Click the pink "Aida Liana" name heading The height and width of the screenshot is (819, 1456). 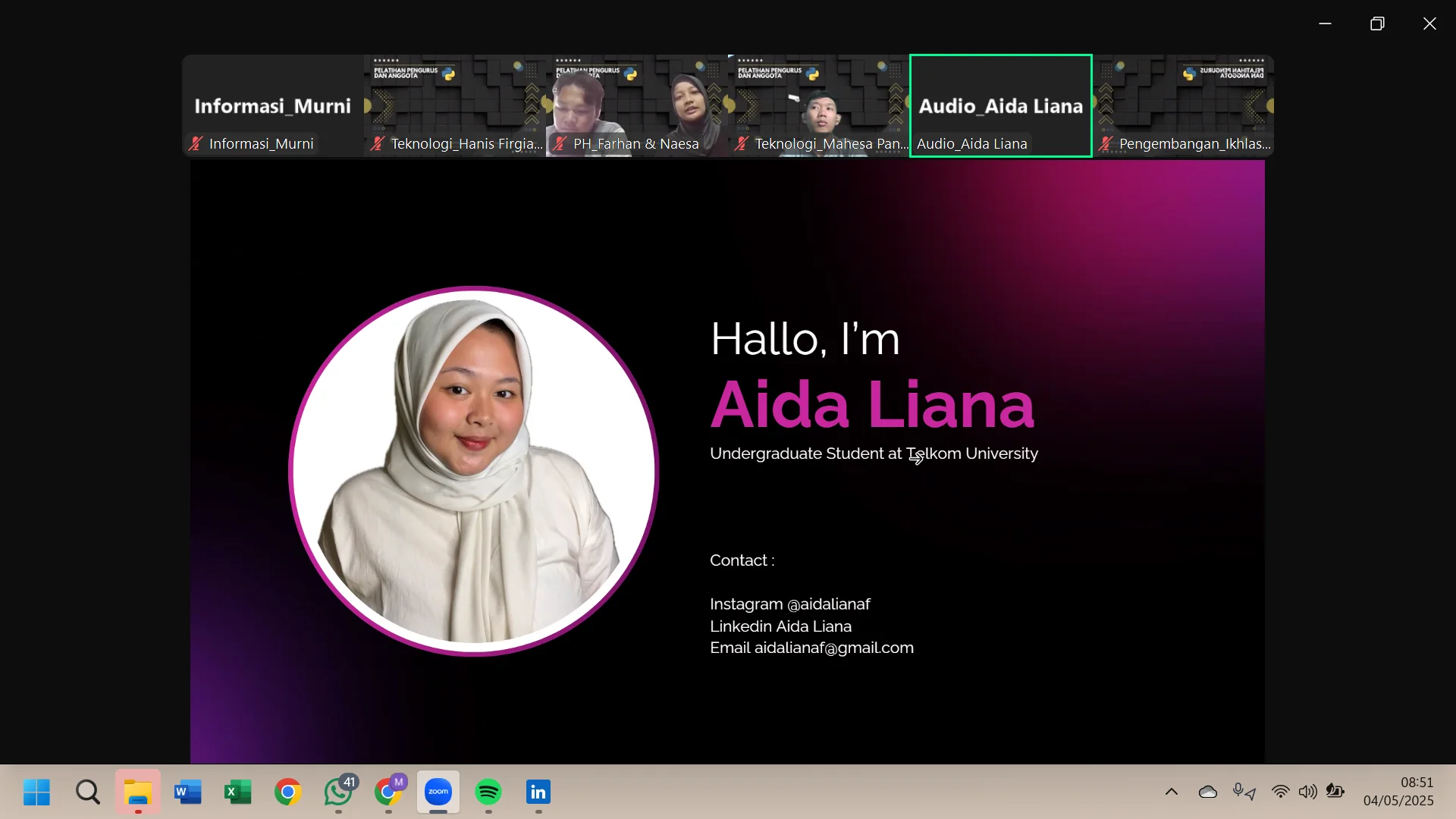pyautogui.click(x=872, y=404)
